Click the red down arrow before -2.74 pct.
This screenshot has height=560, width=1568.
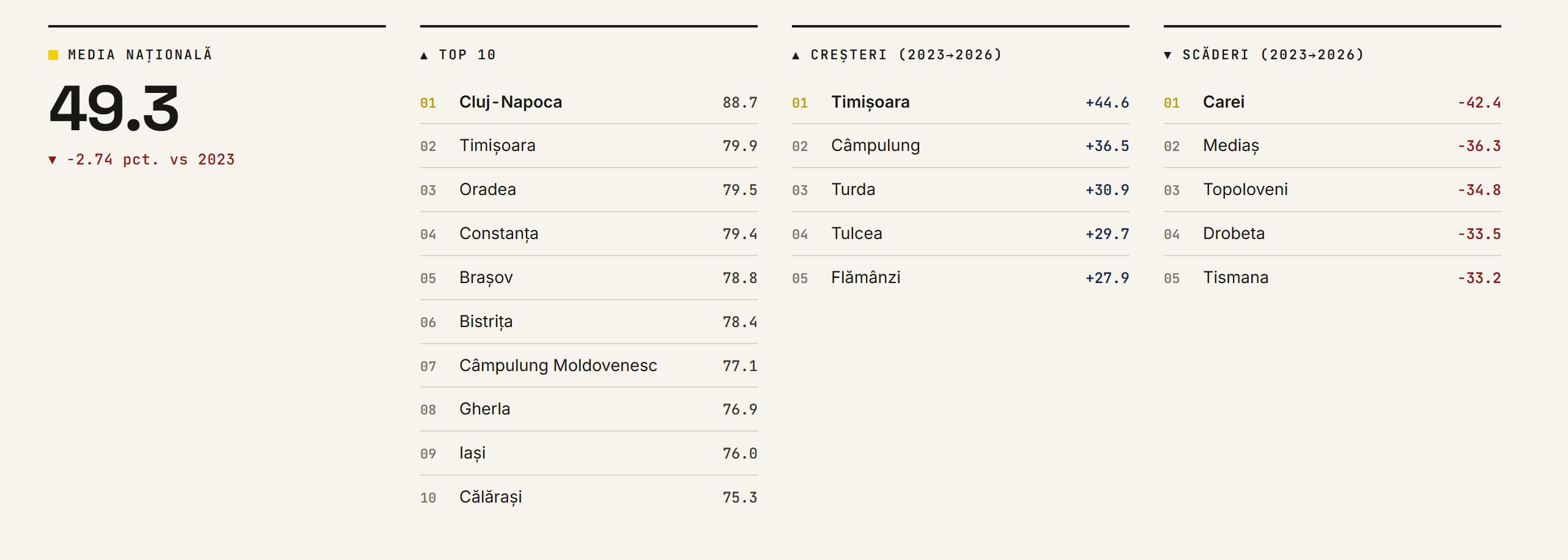53,160
